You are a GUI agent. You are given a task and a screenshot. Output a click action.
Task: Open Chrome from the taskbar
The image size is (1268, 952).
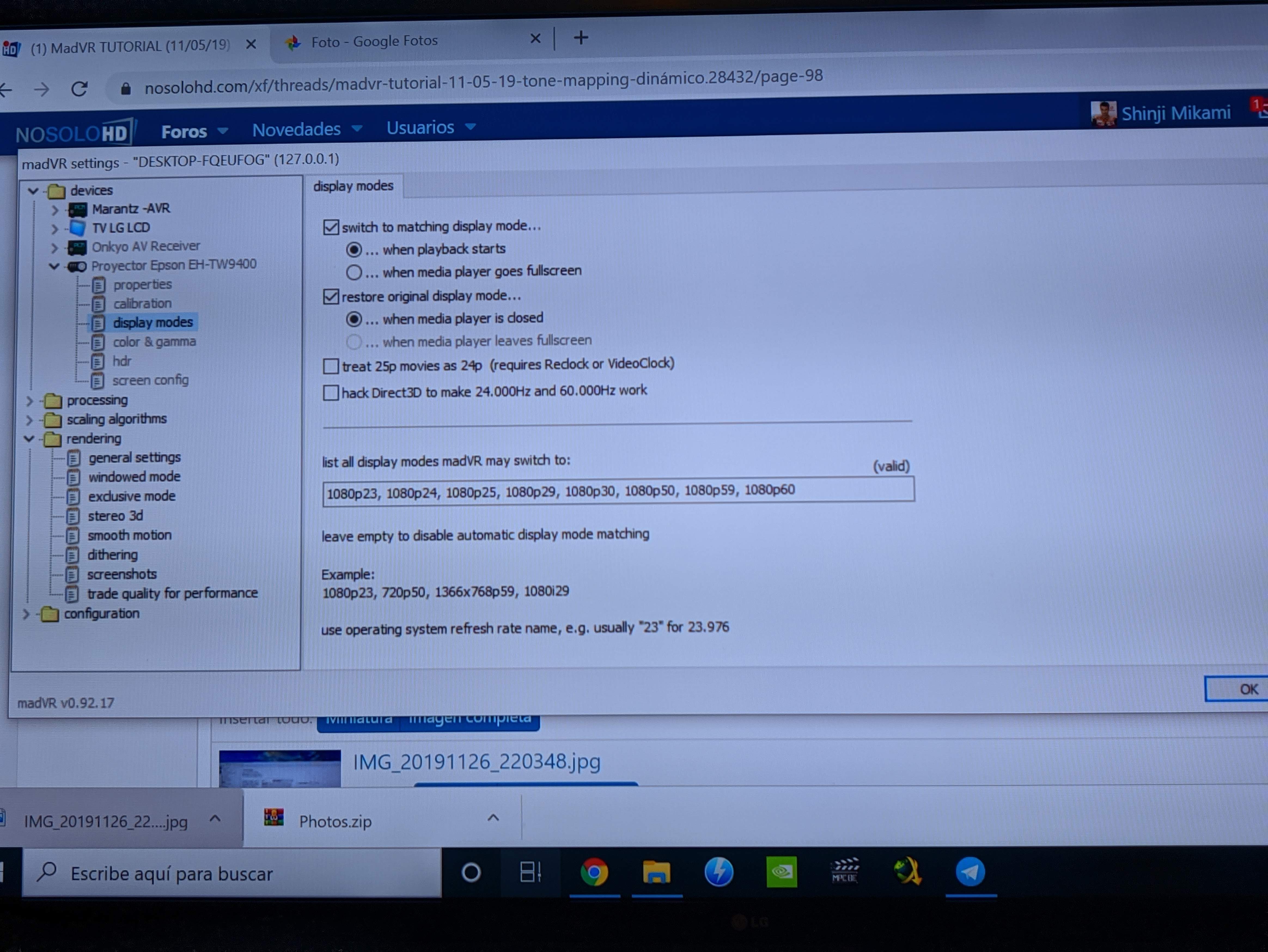click(x=594, y=872)
